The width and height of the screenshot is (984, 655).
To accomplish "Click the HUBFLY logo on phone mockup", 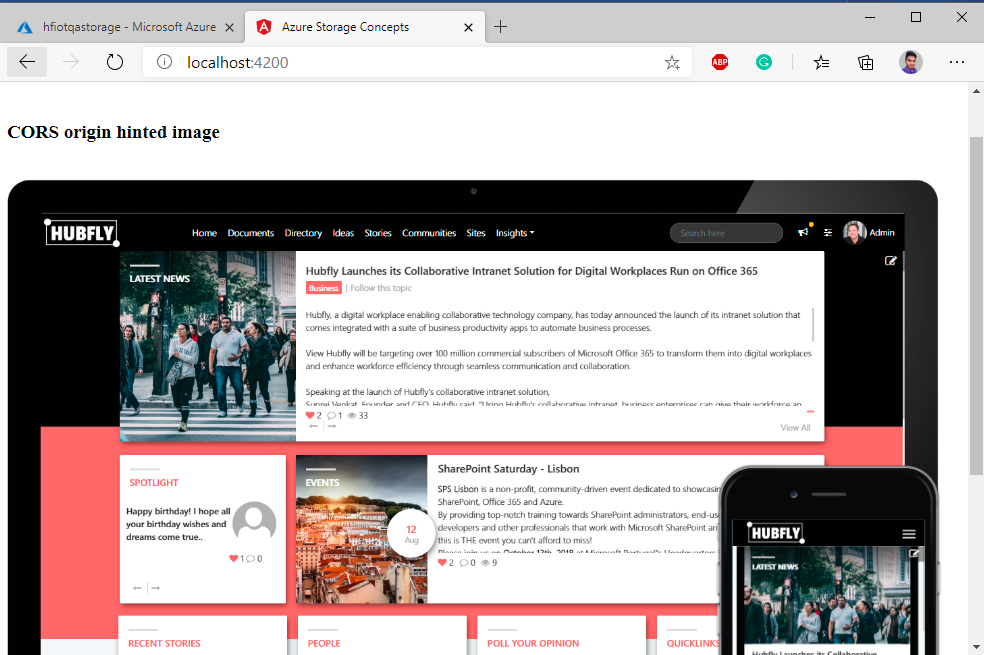I will coord(776,533).
